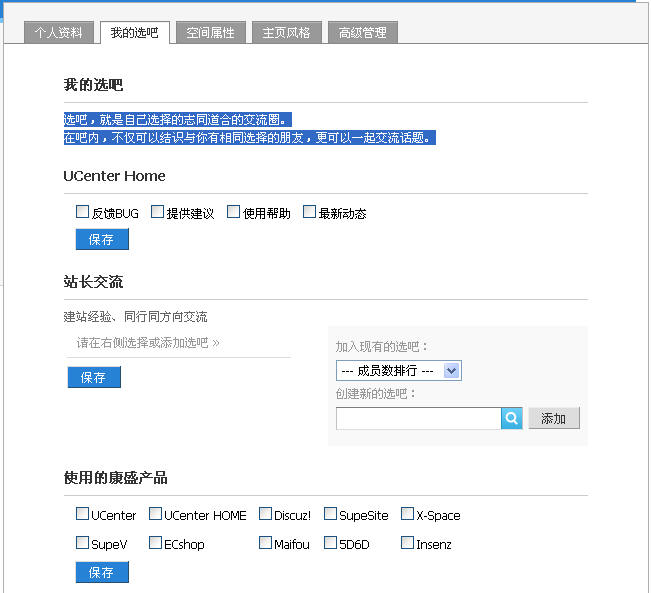The image size is (651, 593).
Task: Tick the ECshop checkbox
Action: (156, 543)
